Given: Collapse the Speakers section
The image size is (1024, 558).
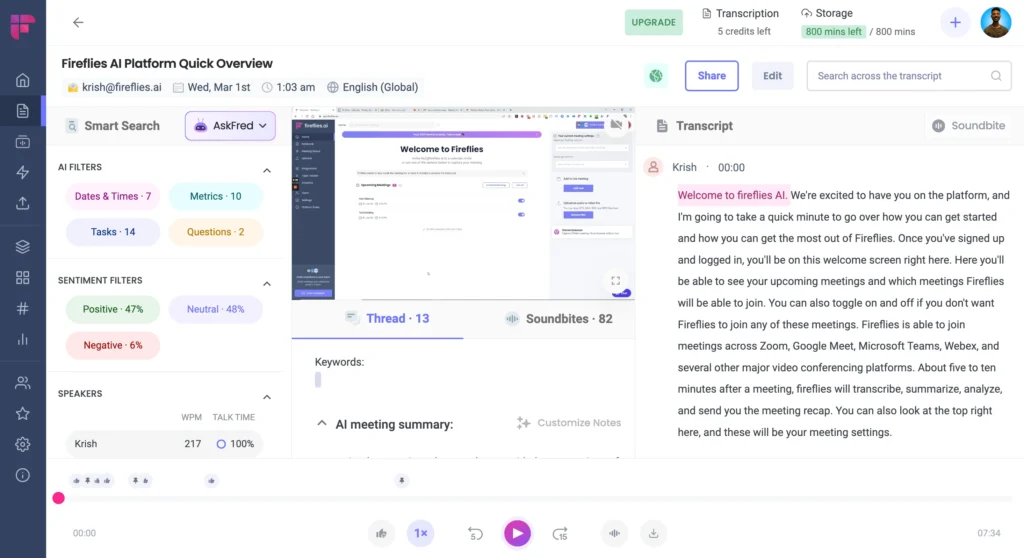Looking at the screenshot, I should (x=267, y=397).
